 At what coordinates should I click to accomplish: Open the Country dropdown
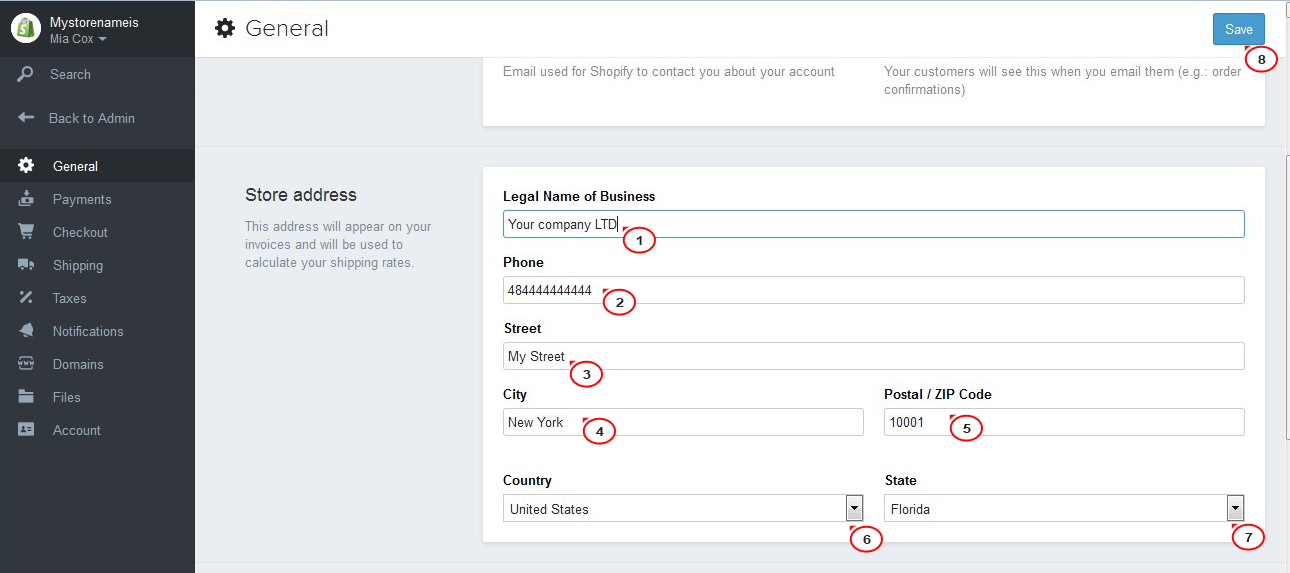click(x=683, y=508)
